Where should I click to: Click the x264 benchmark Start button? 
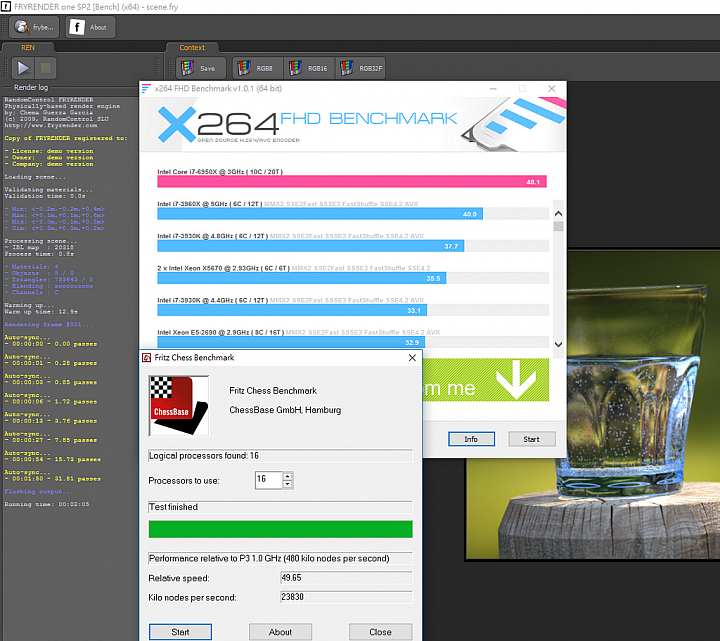532,439
